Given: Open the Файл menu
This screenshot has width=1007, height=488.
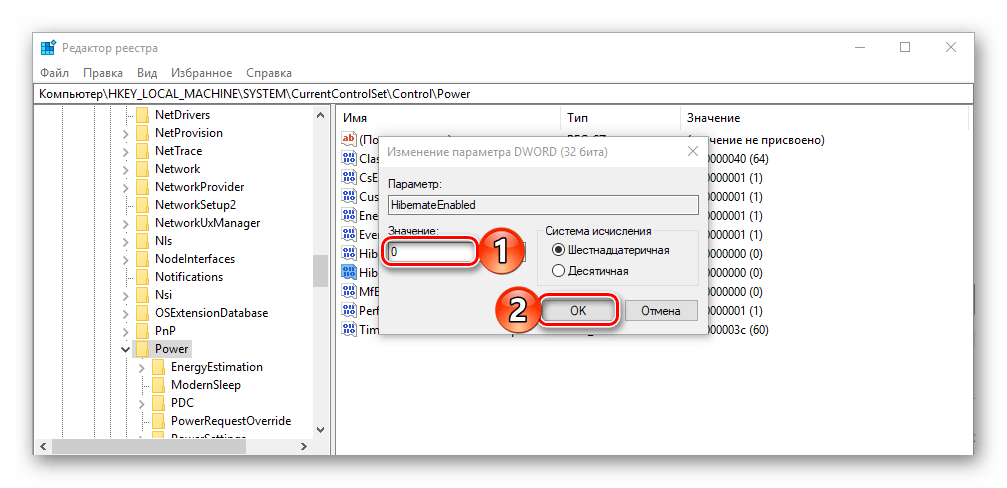Looking at the screenshot, I should point(55,73).
